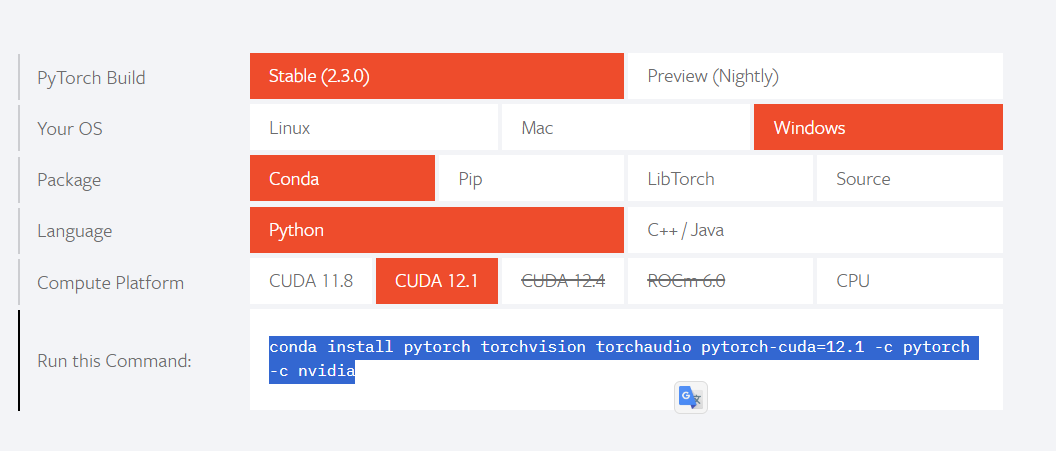The image size is (1056, 451).
Task: Click the Compute Platform row label
Action: tap(110, 283)
